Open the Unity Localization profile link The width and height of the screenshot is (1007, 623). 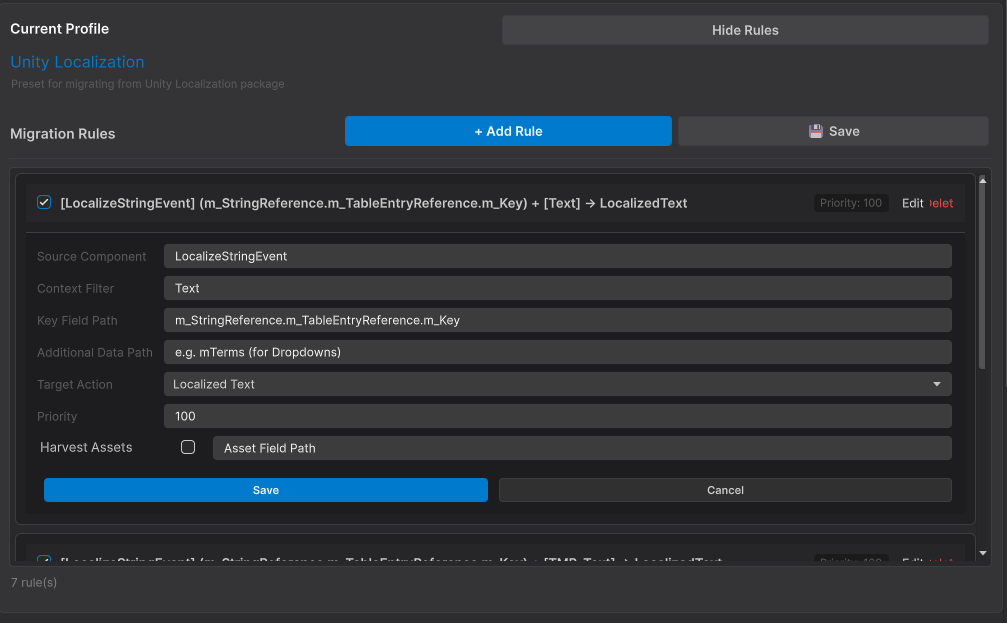77,61
